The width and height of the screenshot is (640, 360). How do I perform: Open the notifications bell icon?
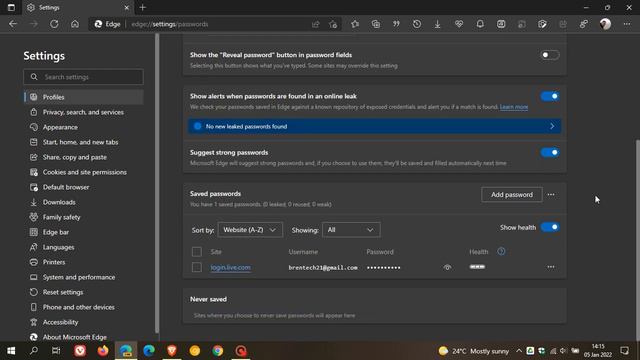480,24
